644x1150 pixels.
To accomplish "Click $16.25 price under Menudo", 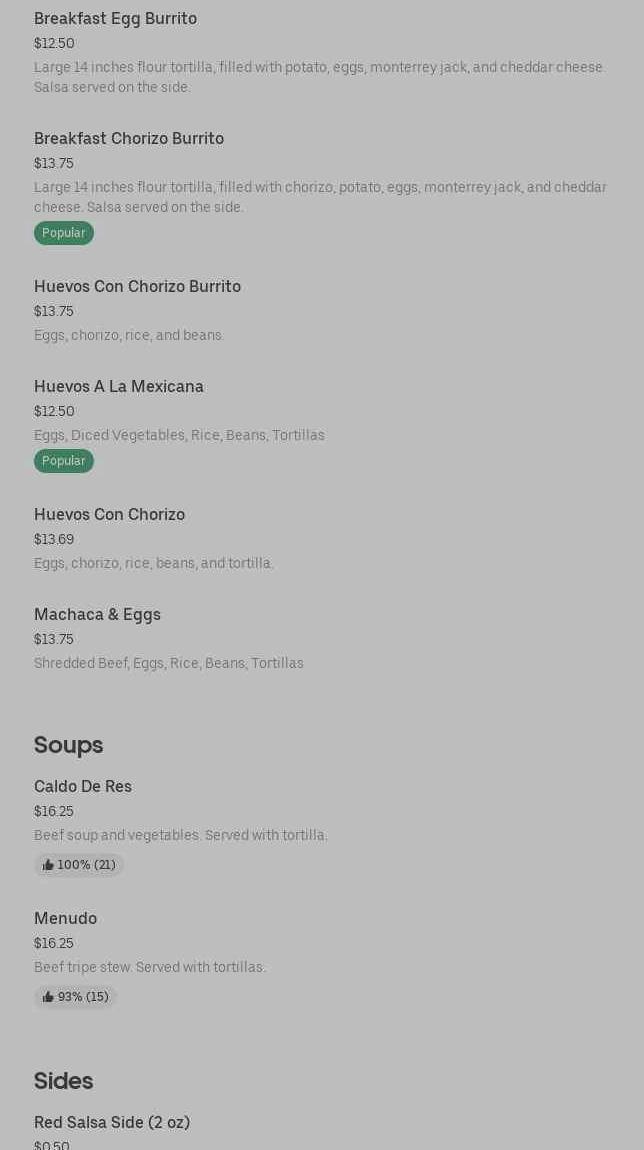I will pos(54,943).
